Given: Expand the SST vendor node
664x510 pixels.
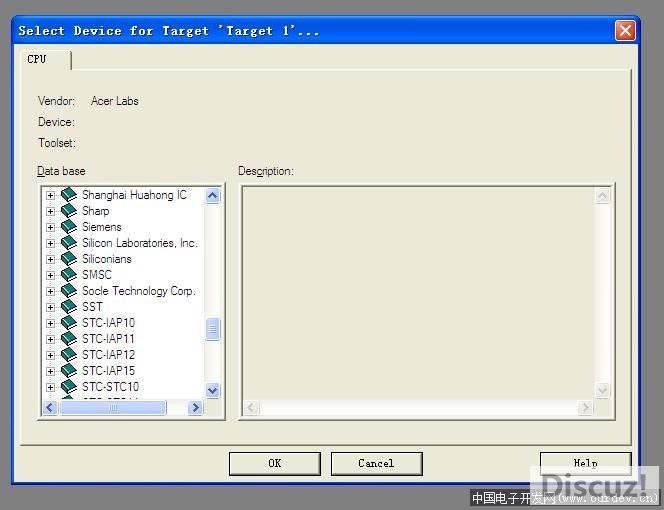Looking at the screenshot, I should click(x=50, y=307).
